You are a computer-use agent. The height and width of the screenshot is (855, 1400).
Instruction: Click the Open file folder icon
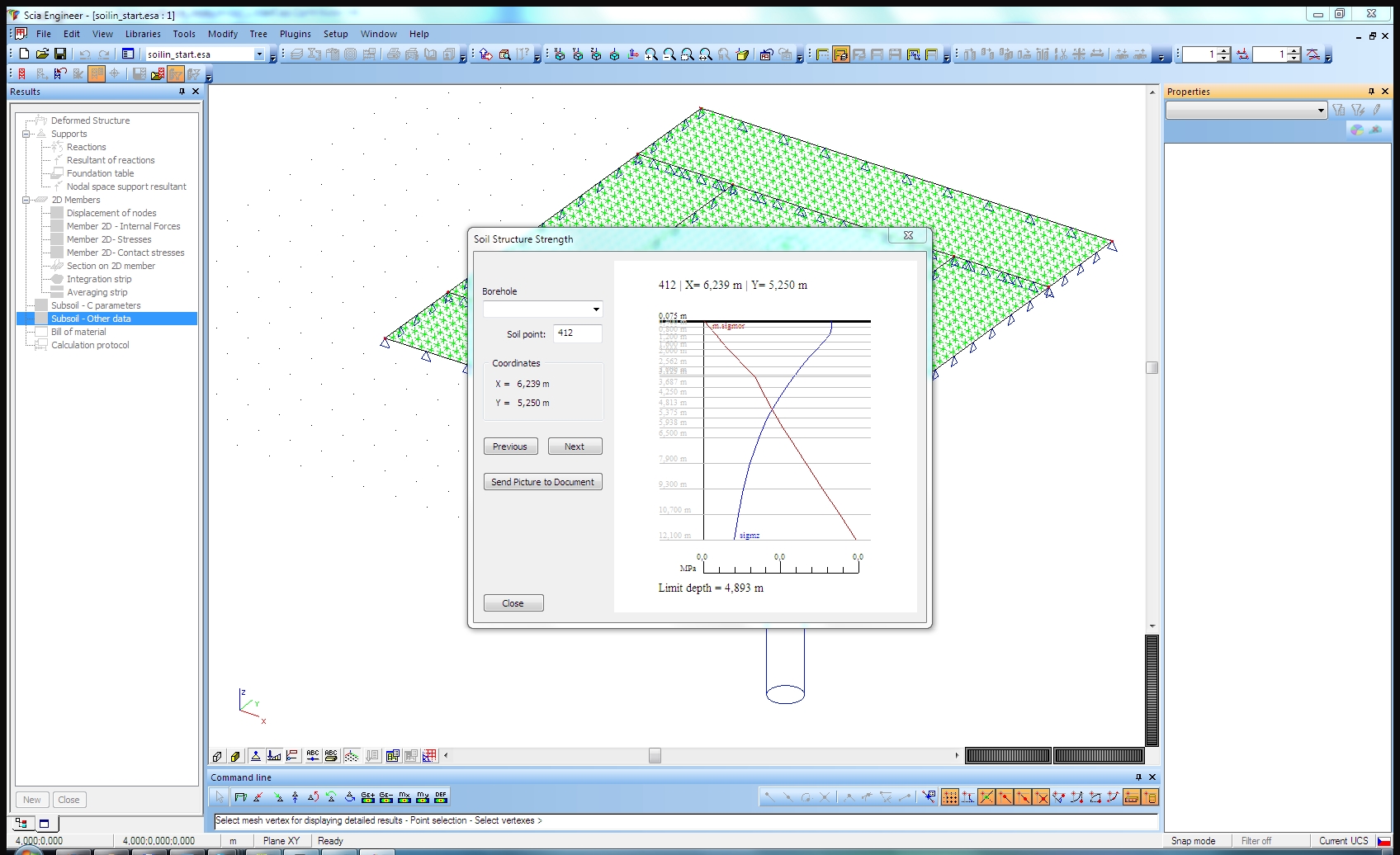(42, 54)
